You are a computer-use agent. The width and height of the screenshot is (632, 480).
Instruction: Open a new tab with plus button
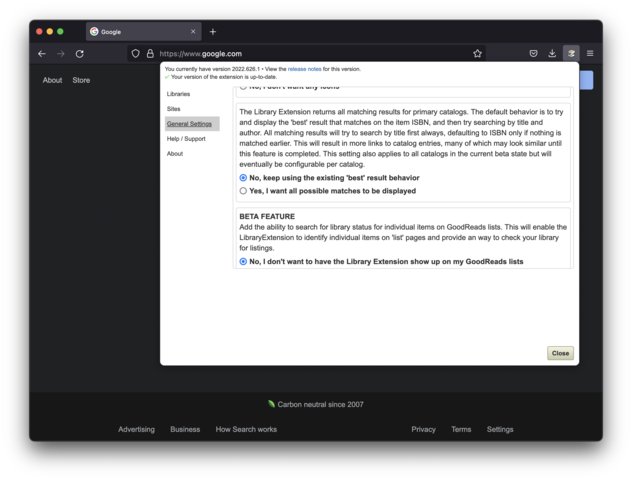213,31
